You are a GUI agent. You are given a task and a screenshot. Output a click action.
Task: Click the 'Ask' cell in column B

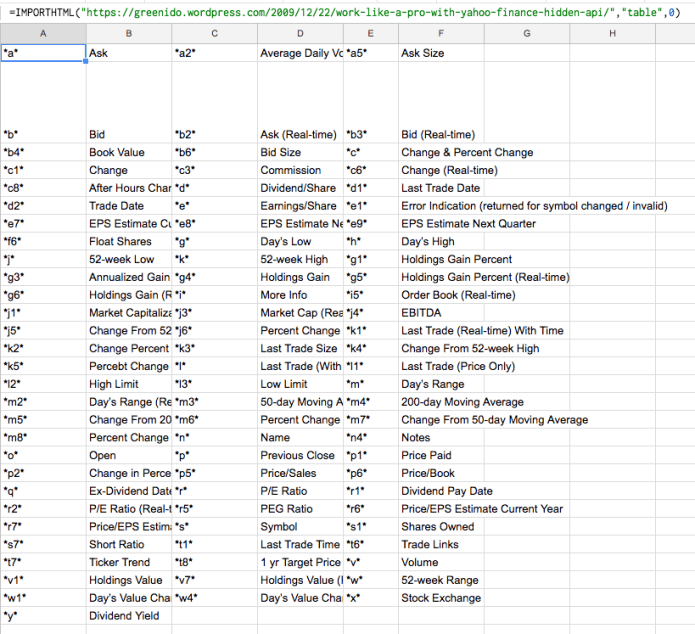[129, 53]
